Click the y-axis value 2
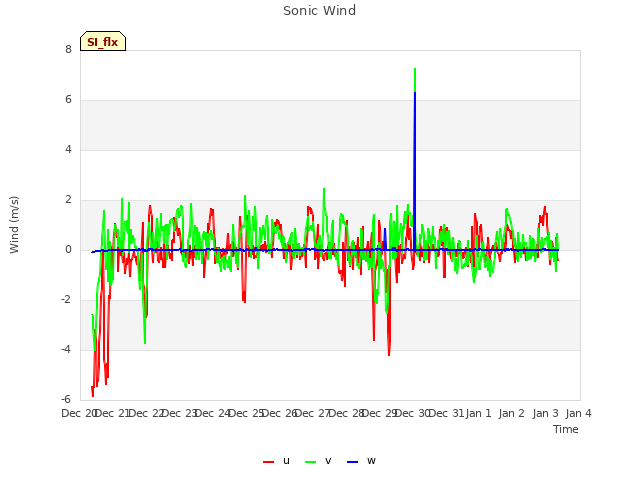This screenshot has width=640, height=480. pyautogui.click(x=68, y=200)
